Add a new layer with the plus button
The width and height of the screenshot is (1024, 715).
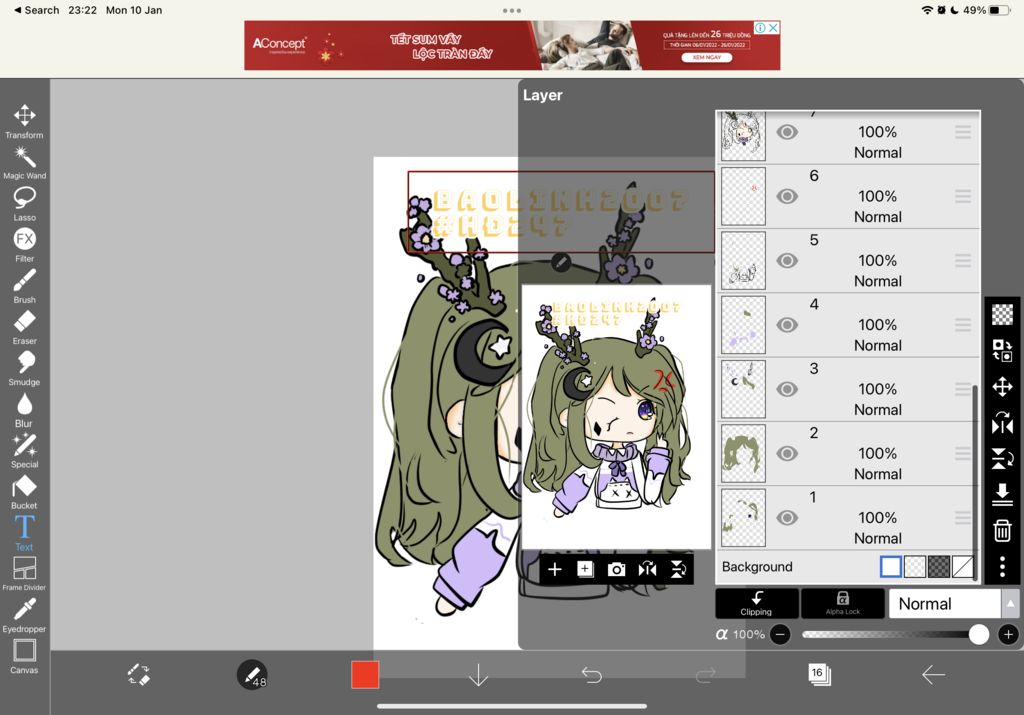tap(555, 569)
